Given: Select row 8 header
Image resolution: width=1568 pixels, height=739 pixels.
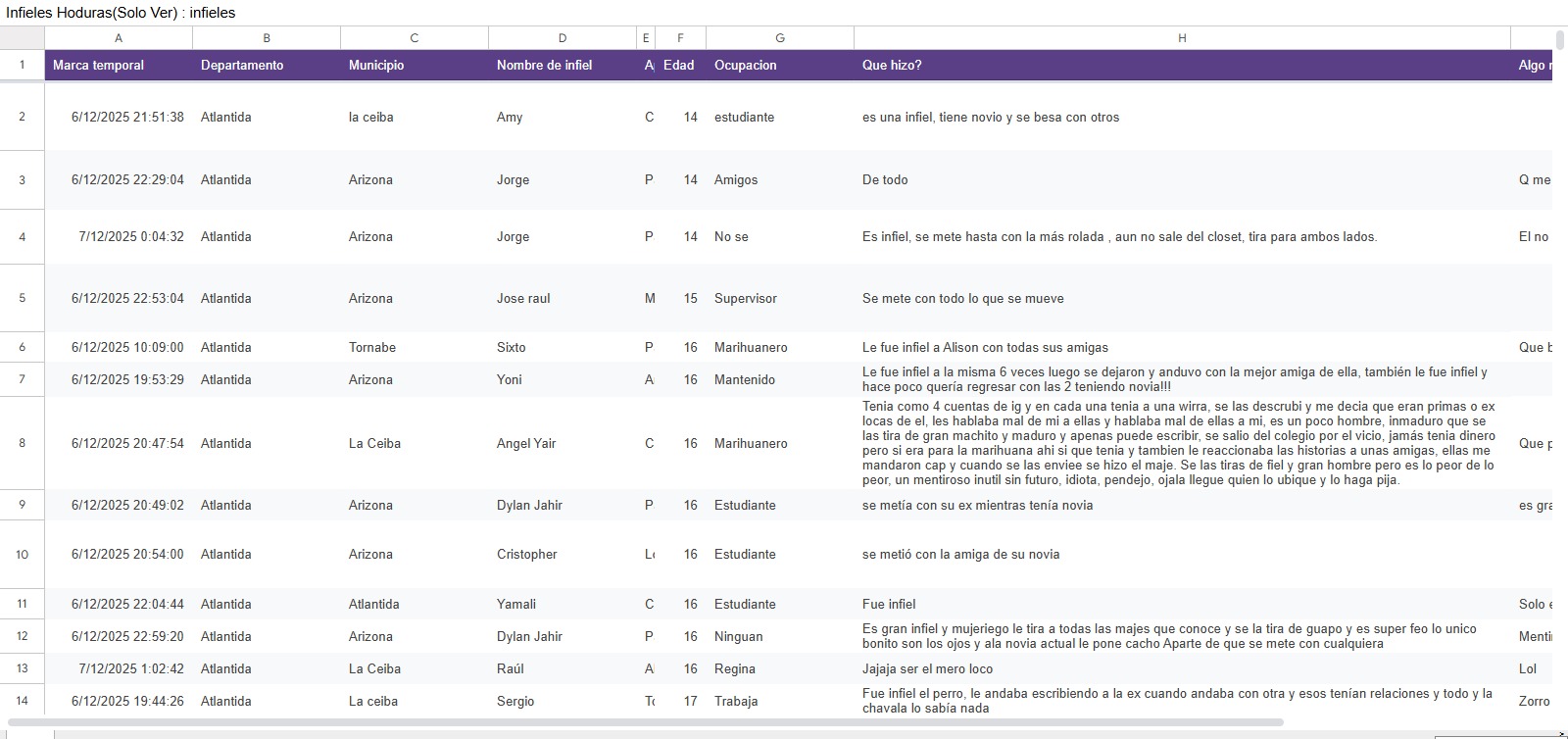Looking at the screenshot, I should [x=22, y=443].
